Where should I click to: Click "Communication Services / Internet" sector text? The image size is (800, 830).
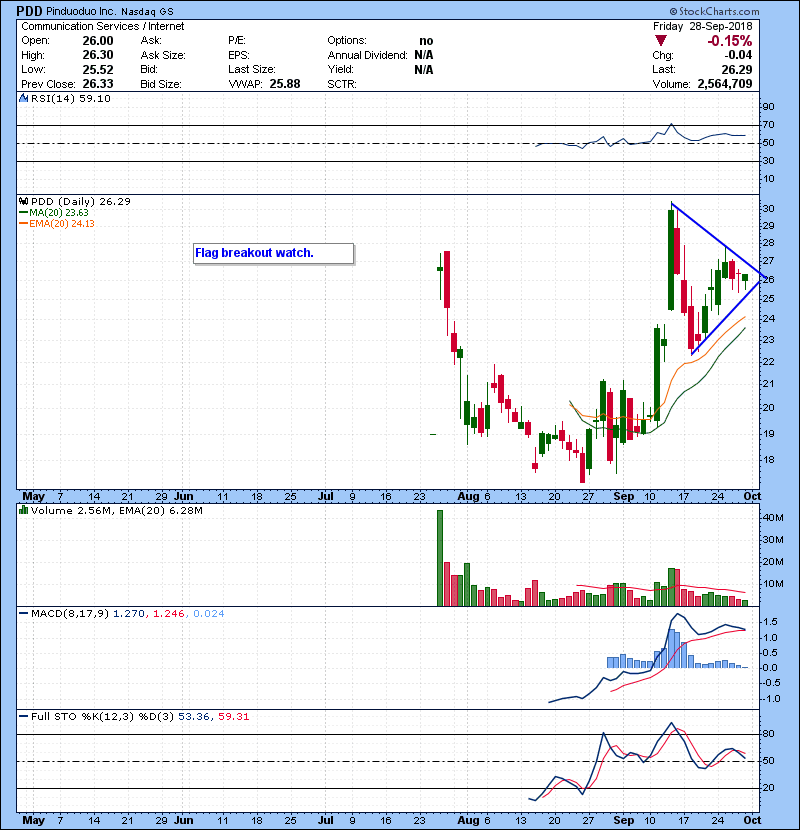tap(103, 26)
